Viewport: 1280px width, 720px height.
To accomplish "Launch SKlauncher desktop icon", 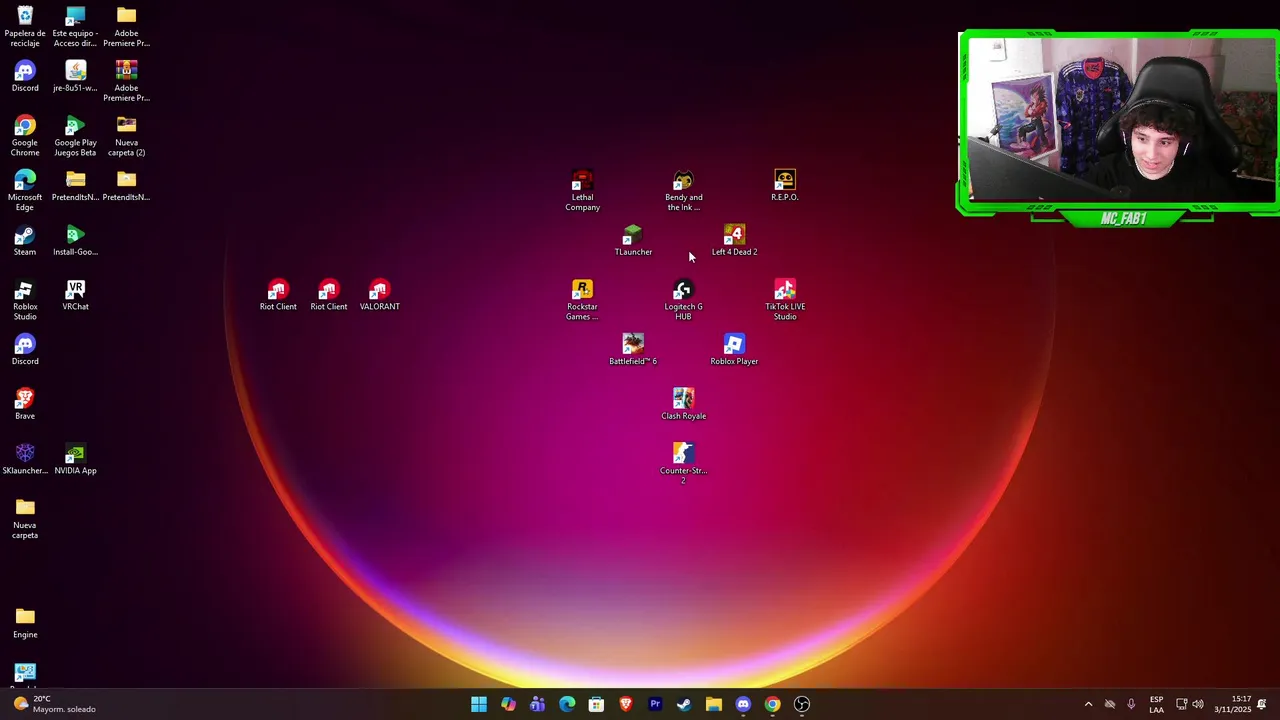I will click(25, 459).
